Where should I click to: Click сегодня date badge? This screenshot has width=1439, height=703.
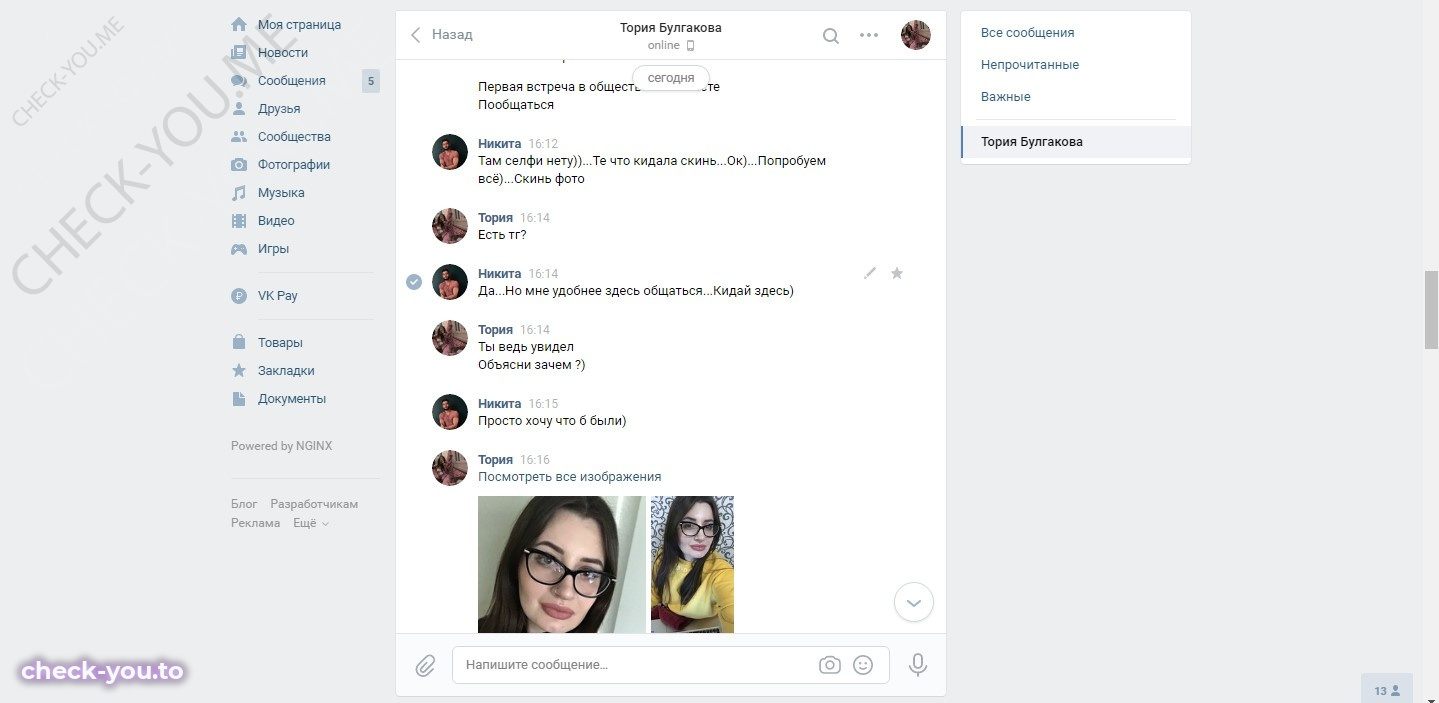[671, 78]
